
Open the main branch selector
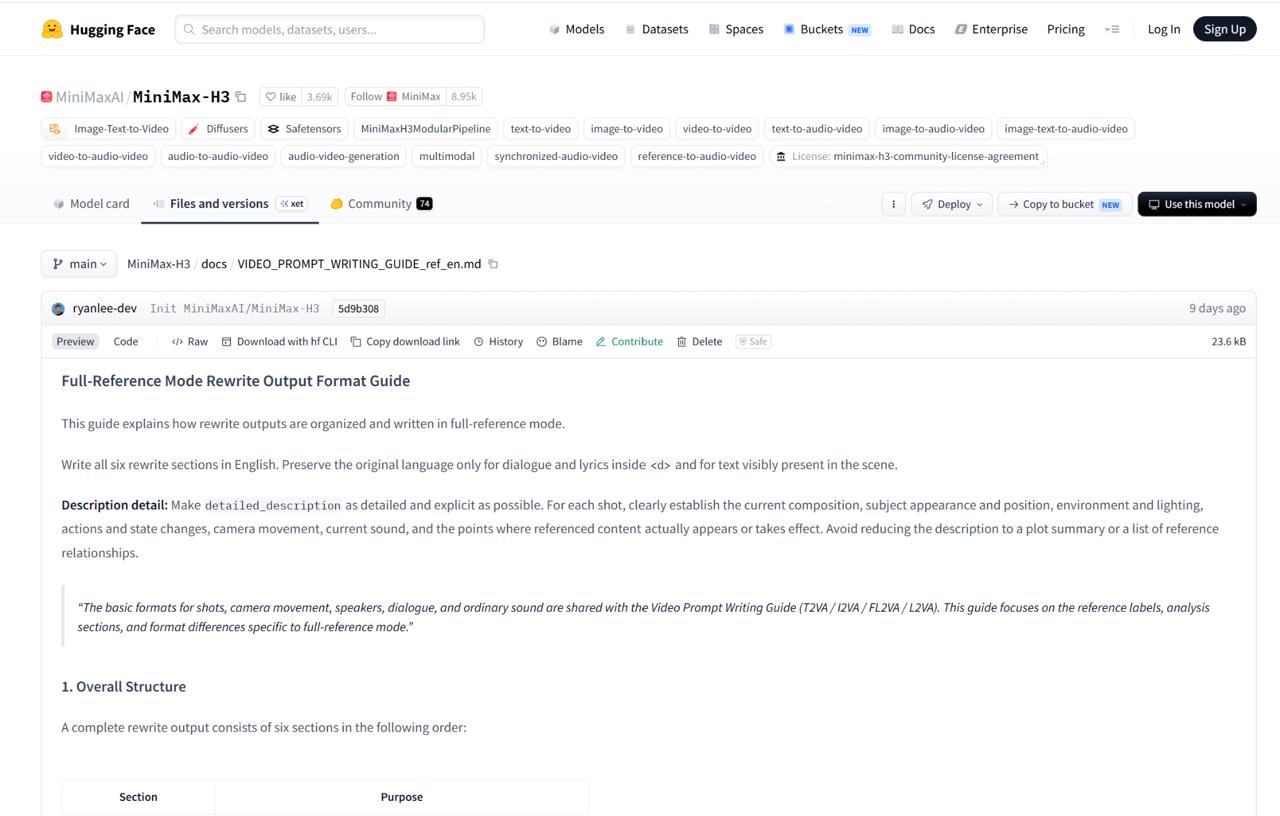[79, 264]
